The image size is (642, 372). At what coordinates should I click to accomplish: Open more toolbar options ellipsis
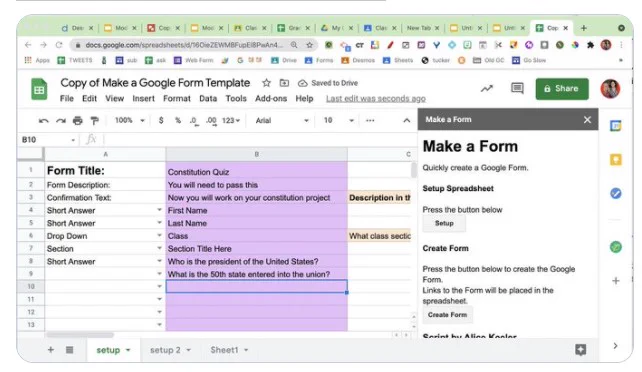[370, 120]
